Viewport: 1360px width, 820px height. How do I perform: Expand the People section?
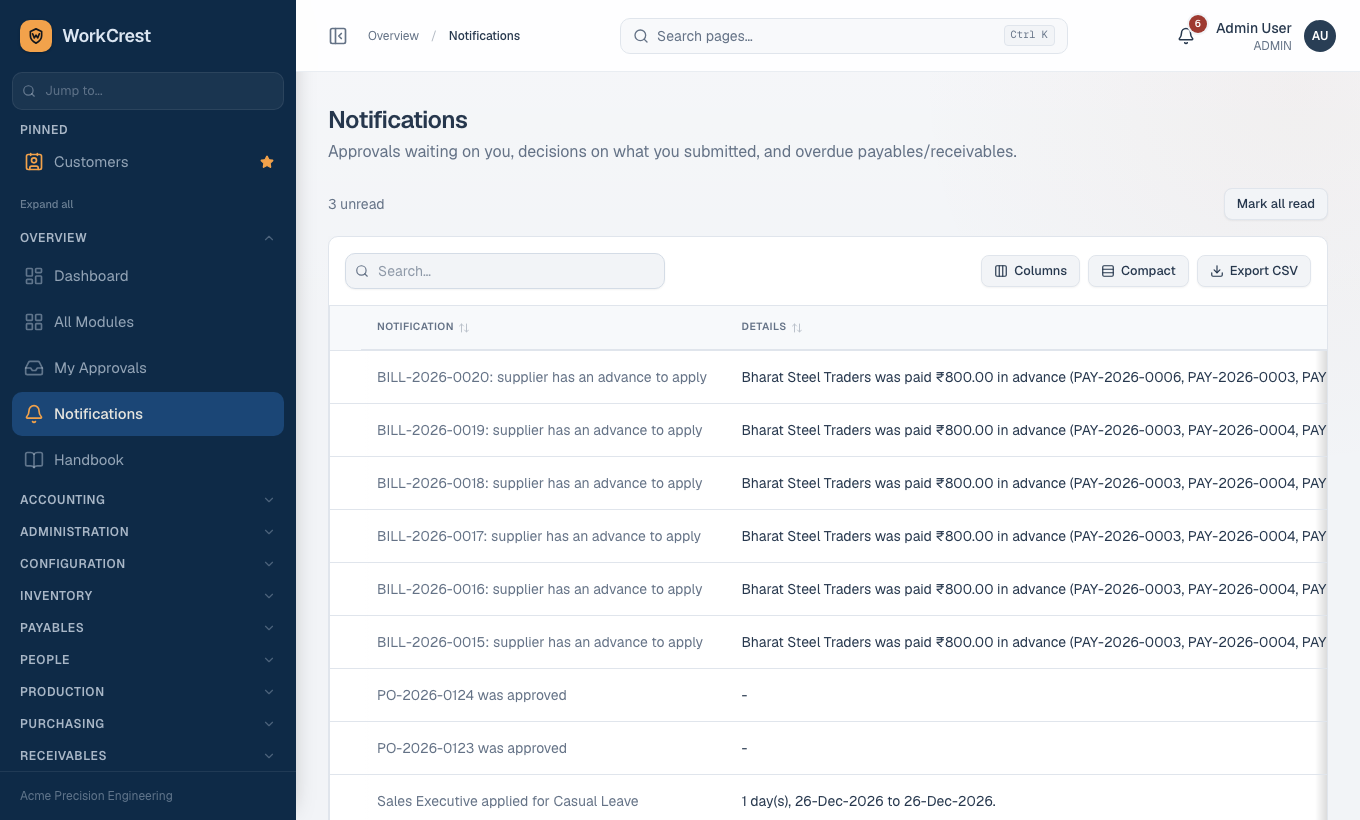pyautogui.click(x=148, y=660)
